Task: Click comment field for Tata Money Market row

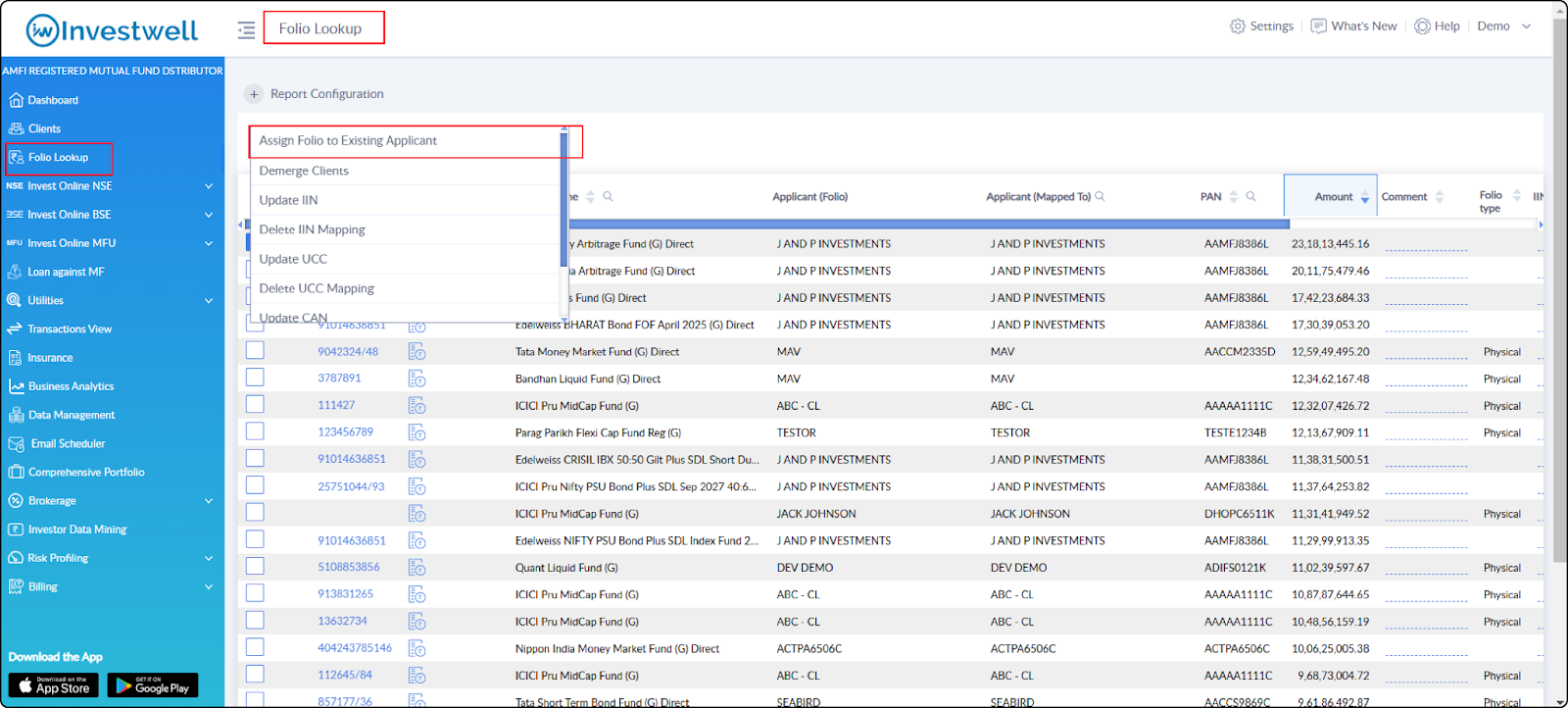Action: pos(1426,352)
